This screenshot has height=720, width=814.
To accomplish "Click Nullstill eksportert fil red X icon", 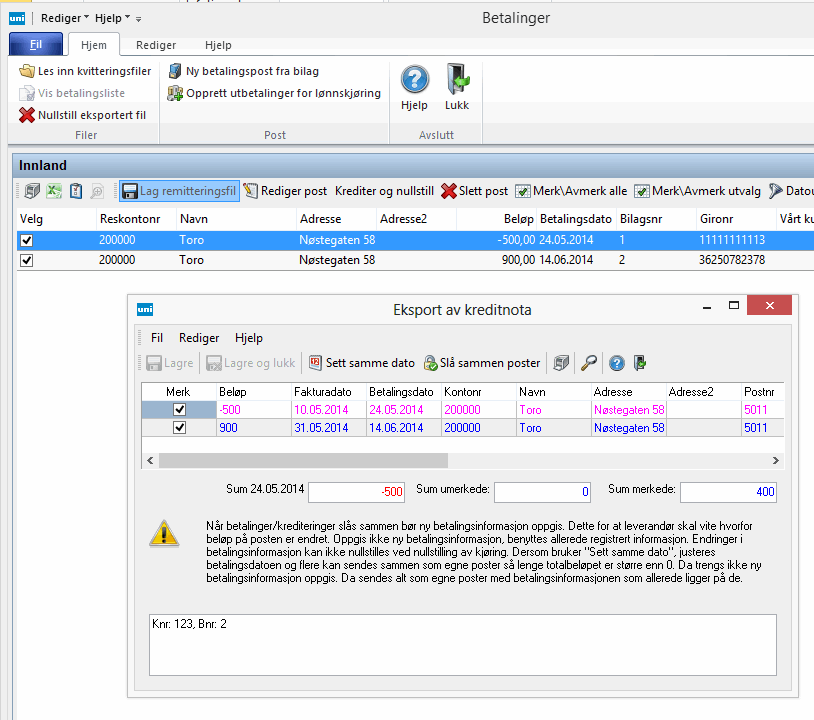I will pyautogui.click(x=27, y=115).
